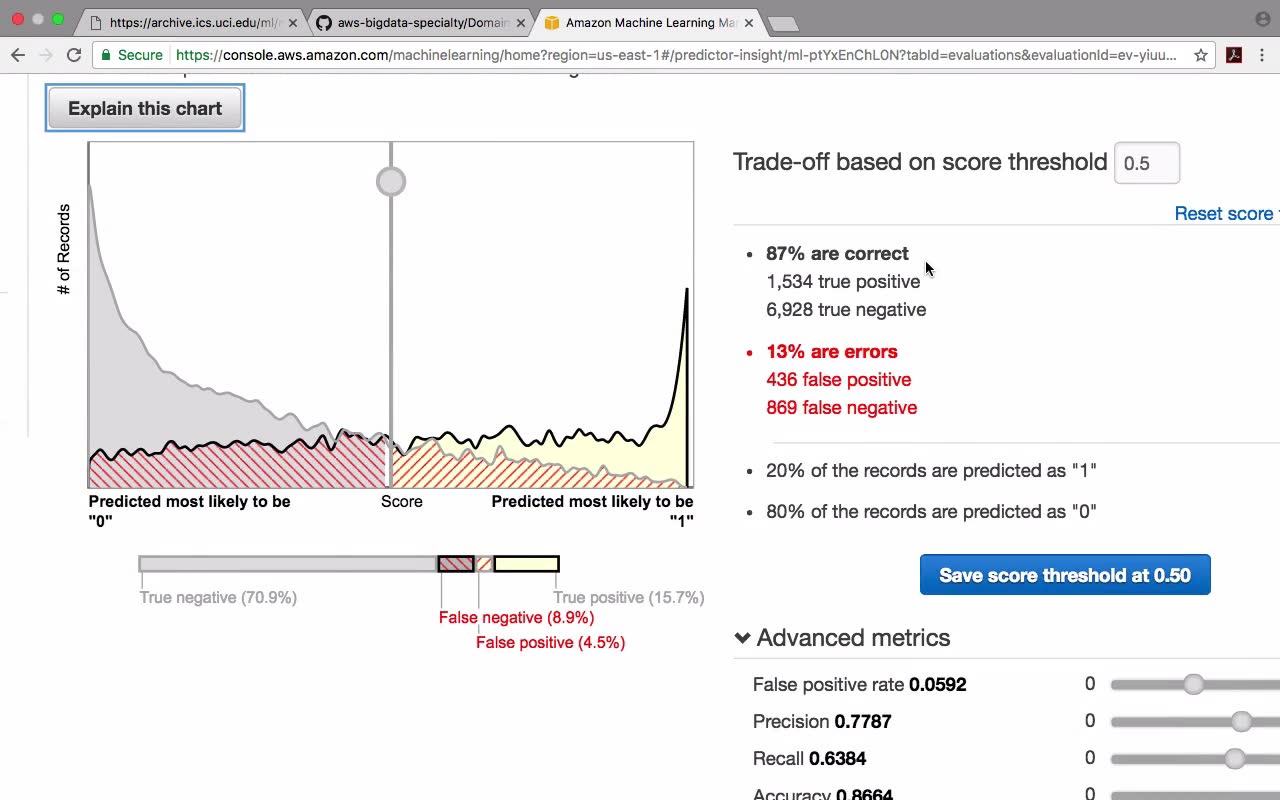Click the Chrome profile avatar icon

pyautogui.click(x=1262, y=19)
